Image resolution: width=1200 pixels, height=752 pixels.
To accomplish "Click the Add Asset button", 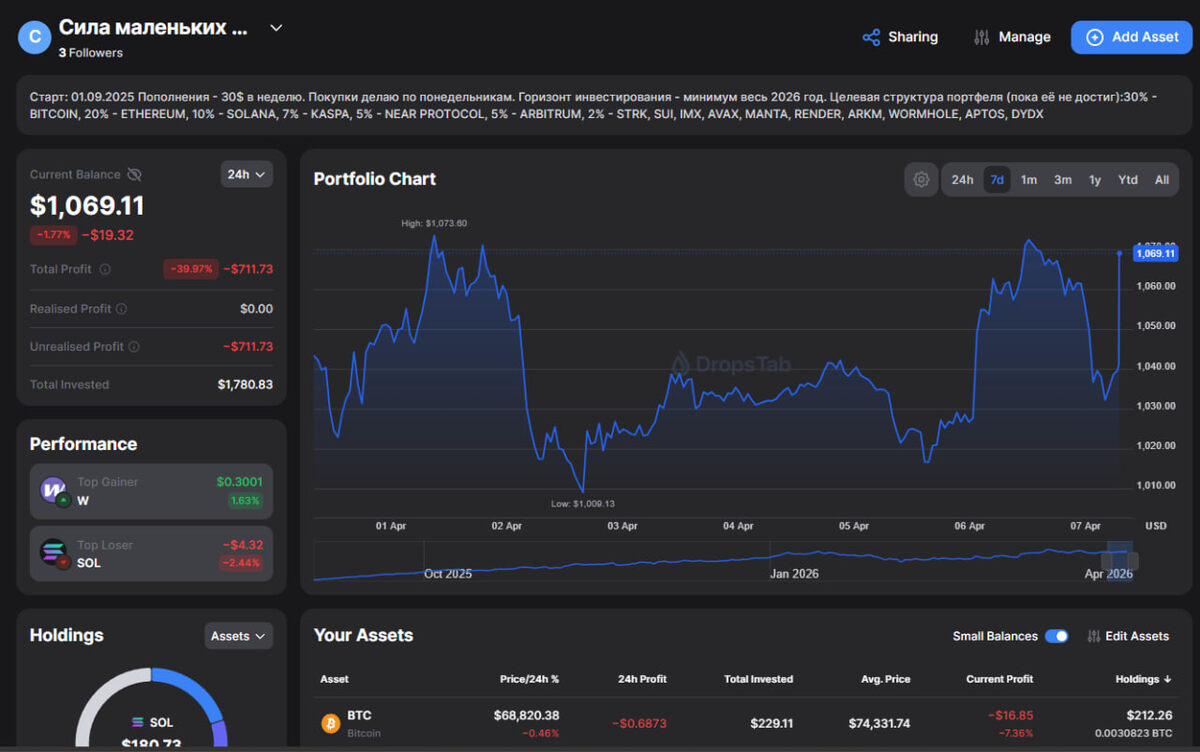I will tap(1131, 36).
